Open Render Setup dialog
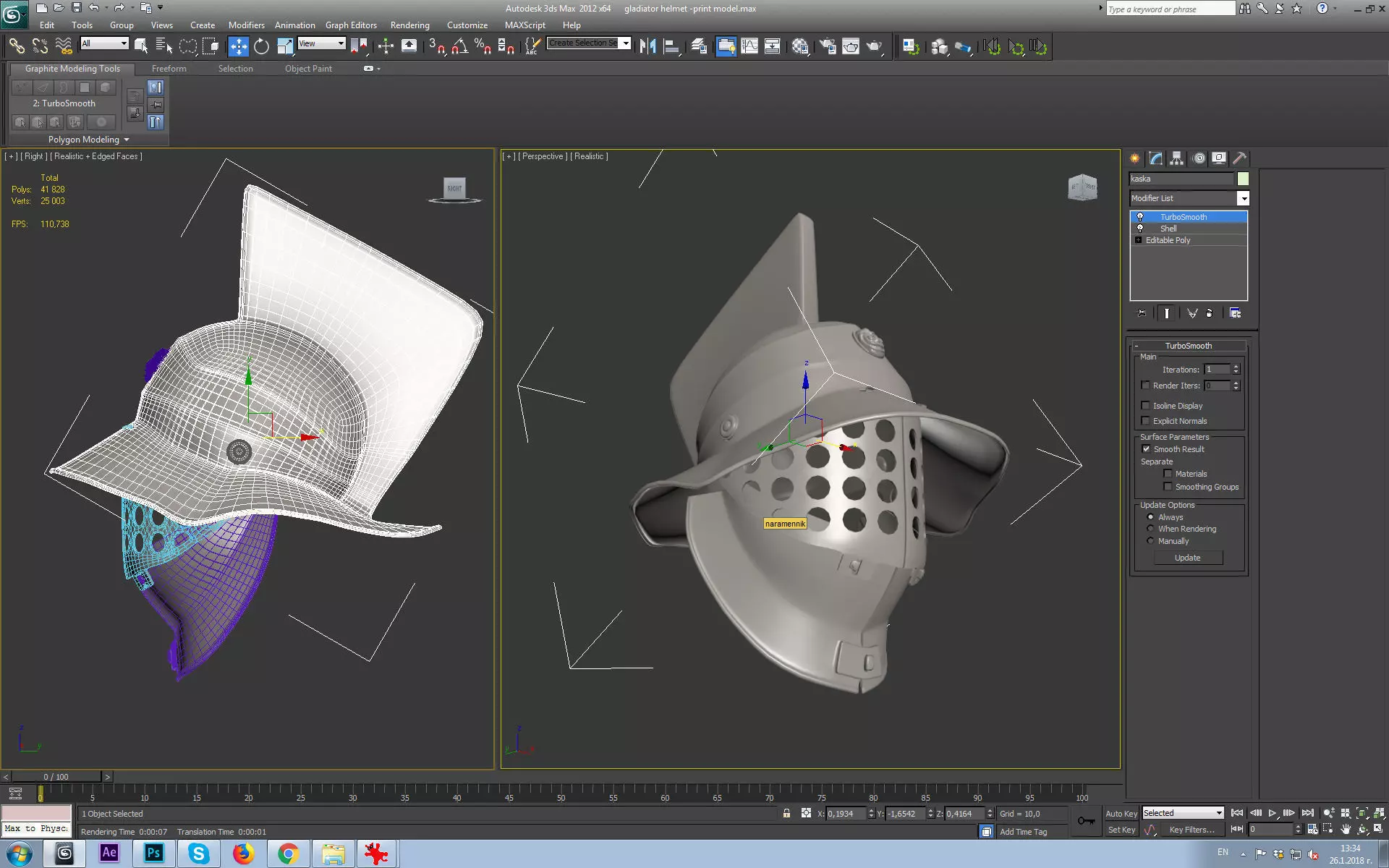The image size is (1389, 868). (x=828, y=47)
